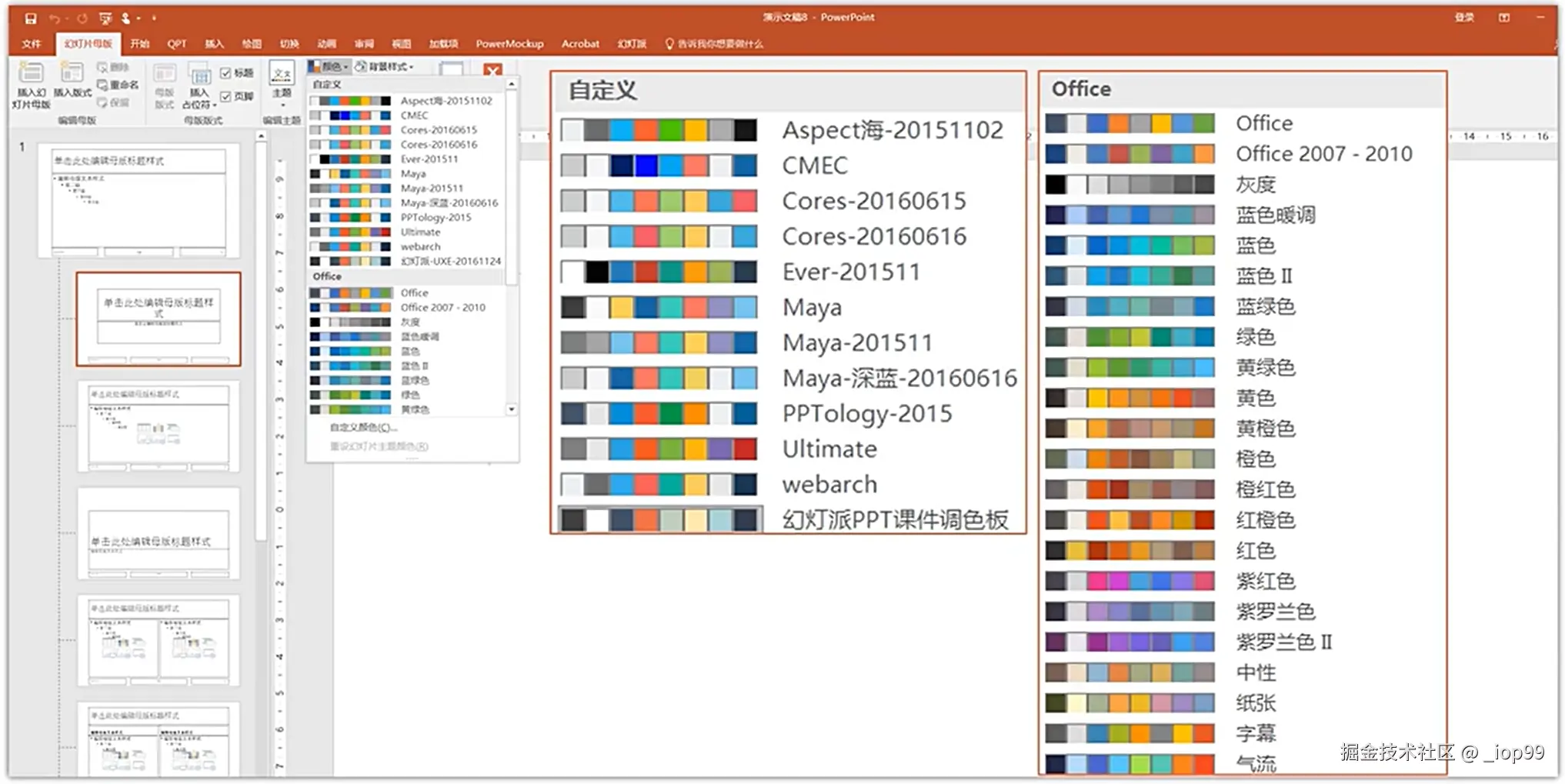Open the 文件 tab
Viewport: 1565px width, 784px height.
[32, 44]
